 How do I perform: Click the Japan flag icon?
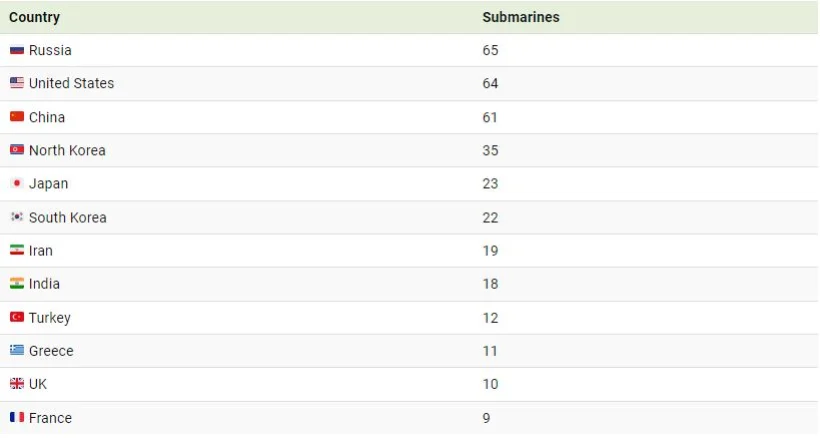click(x=17, y=184)
